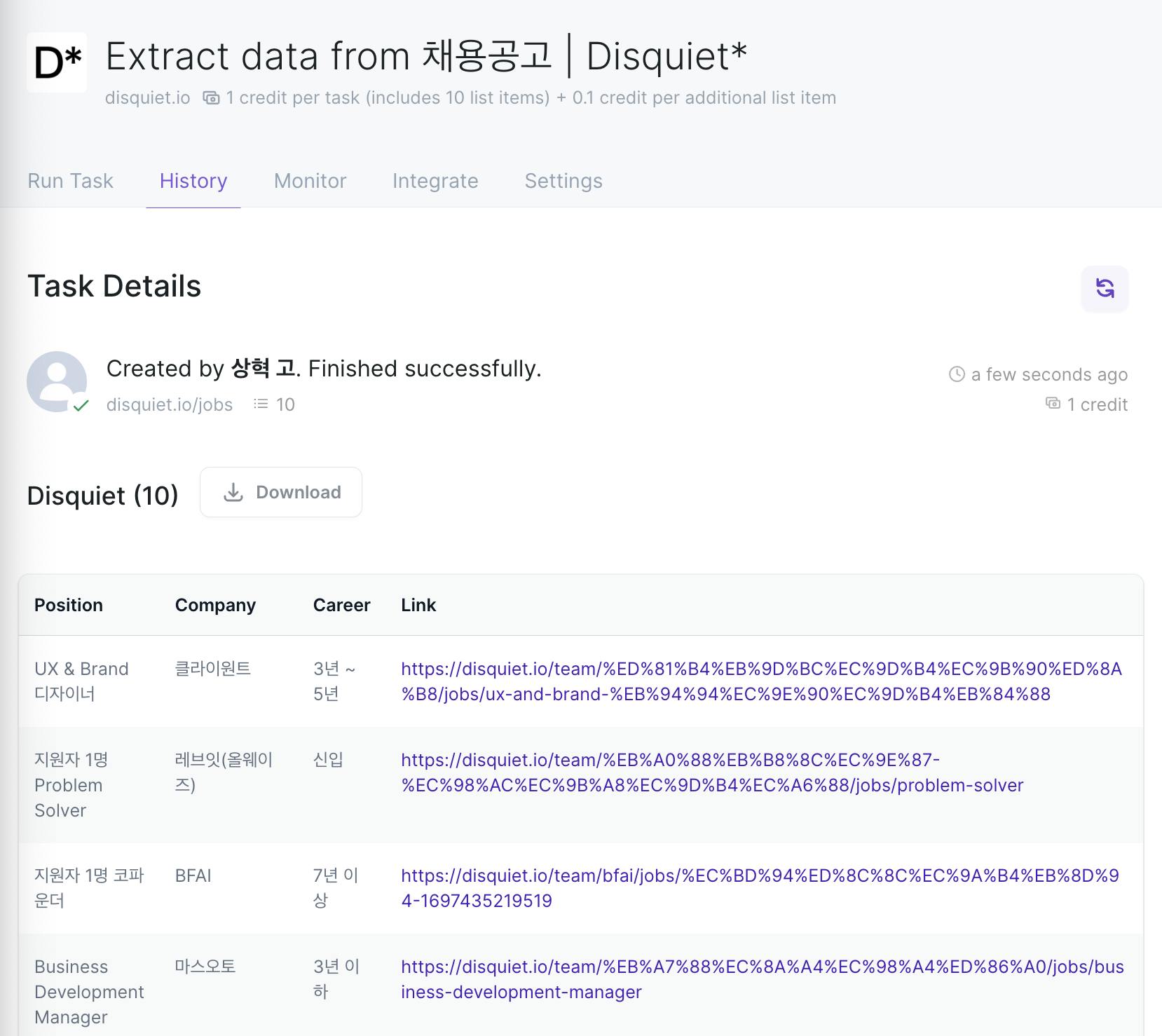Click the creator avatar icon

click(57, 381)
